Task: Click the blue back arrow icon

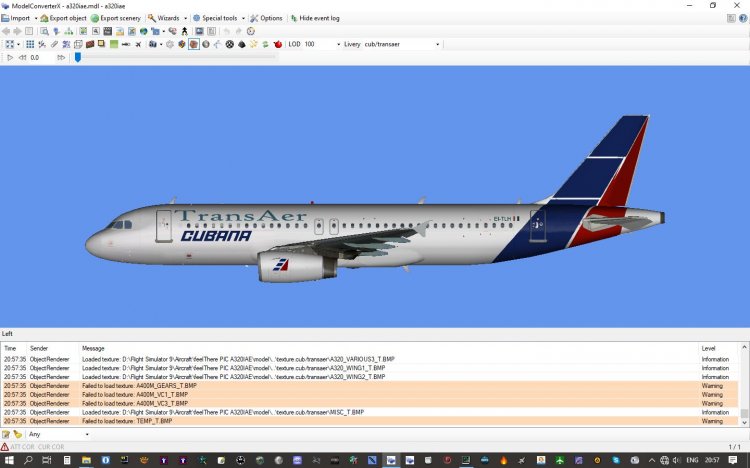Action: [6, 31]
